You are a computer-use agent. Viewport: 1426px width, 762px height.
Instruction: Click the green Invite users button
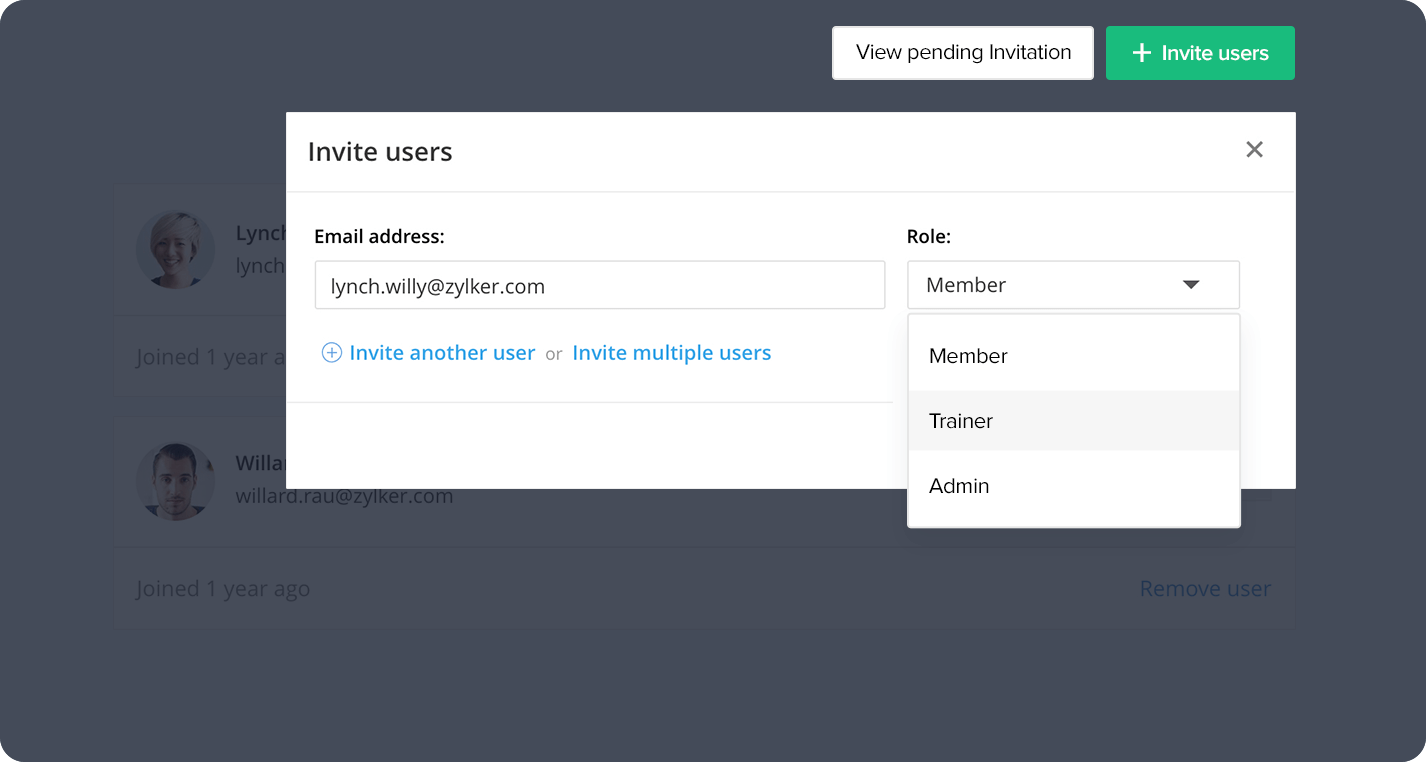(1200, 53)
